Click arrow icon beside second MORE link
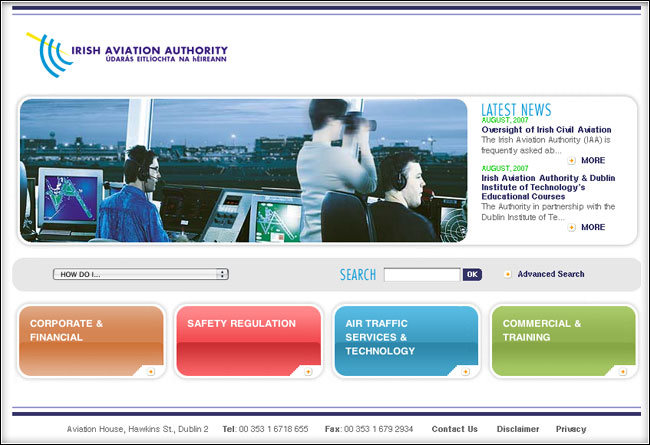 pyautogui.click(x=572, y=227)
